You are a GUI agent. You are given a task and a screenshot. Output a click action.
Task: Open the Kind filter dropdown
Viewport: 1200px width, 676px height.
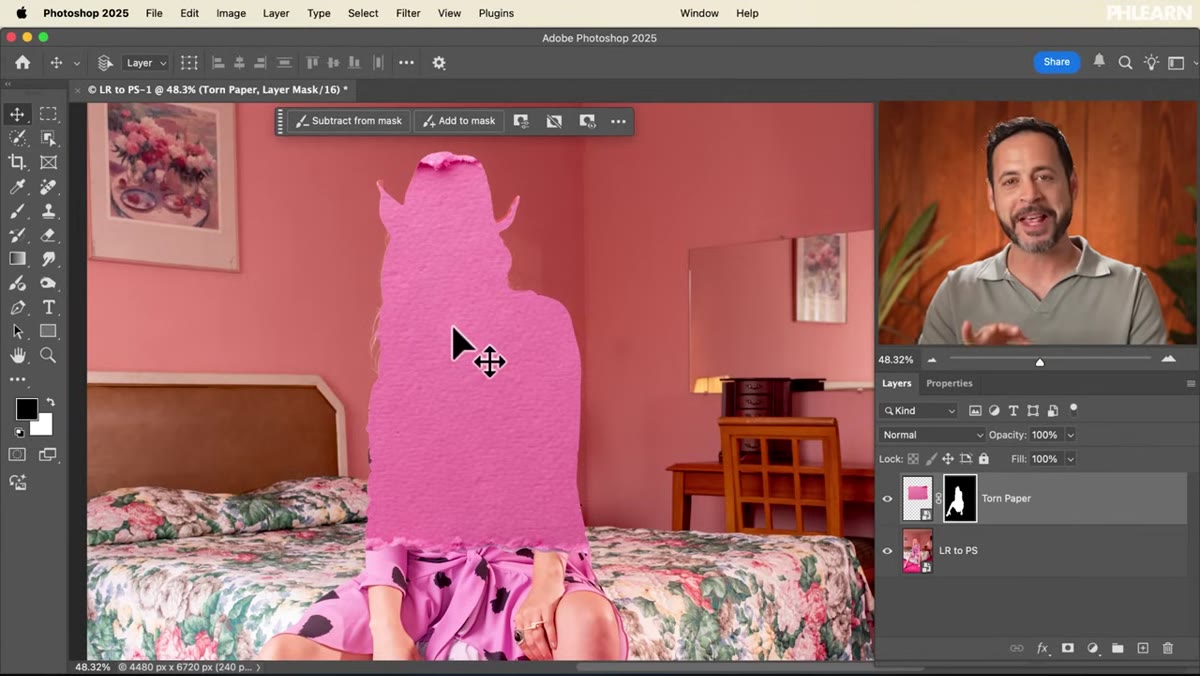point(919,410)
